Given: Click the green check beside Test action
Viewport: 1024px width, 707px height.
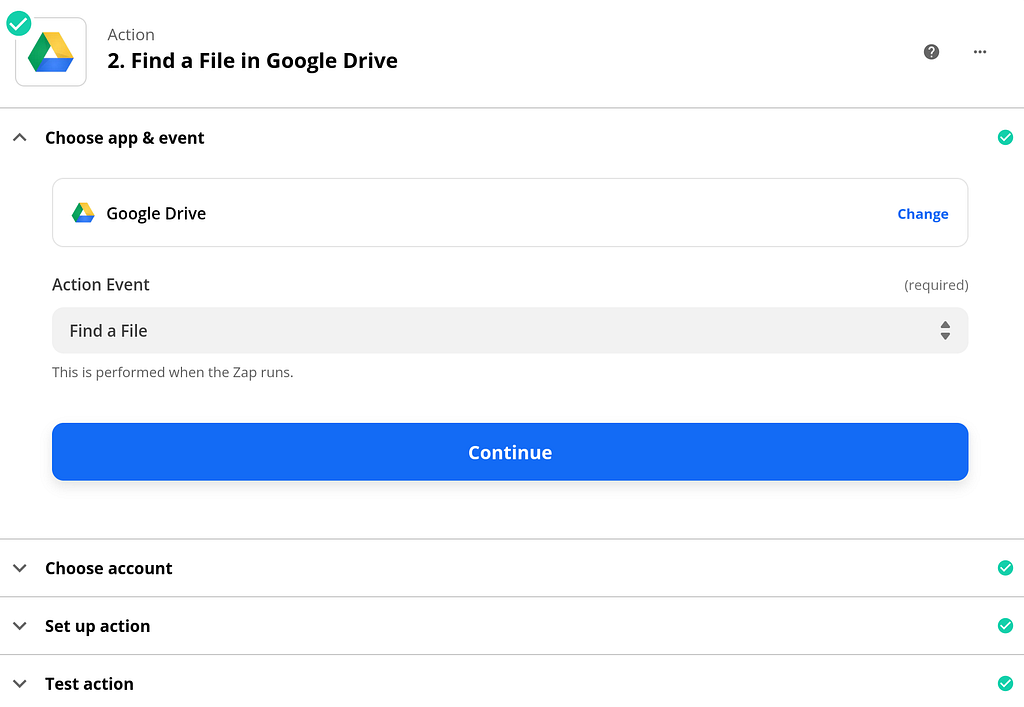Looking at the screenshot, I should coord(1005,683).
